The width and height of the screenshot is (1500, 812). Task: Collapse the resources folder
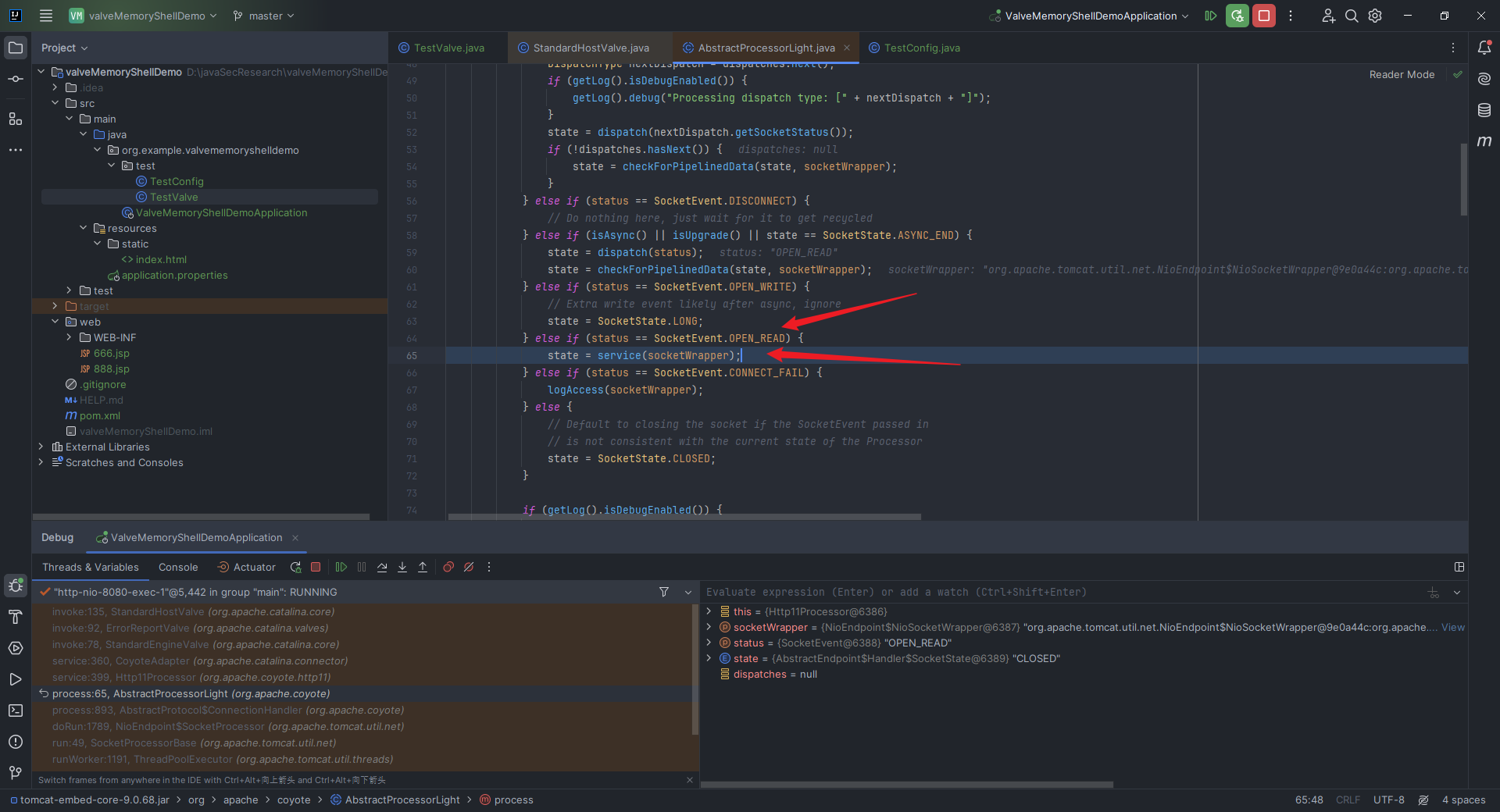83,229
